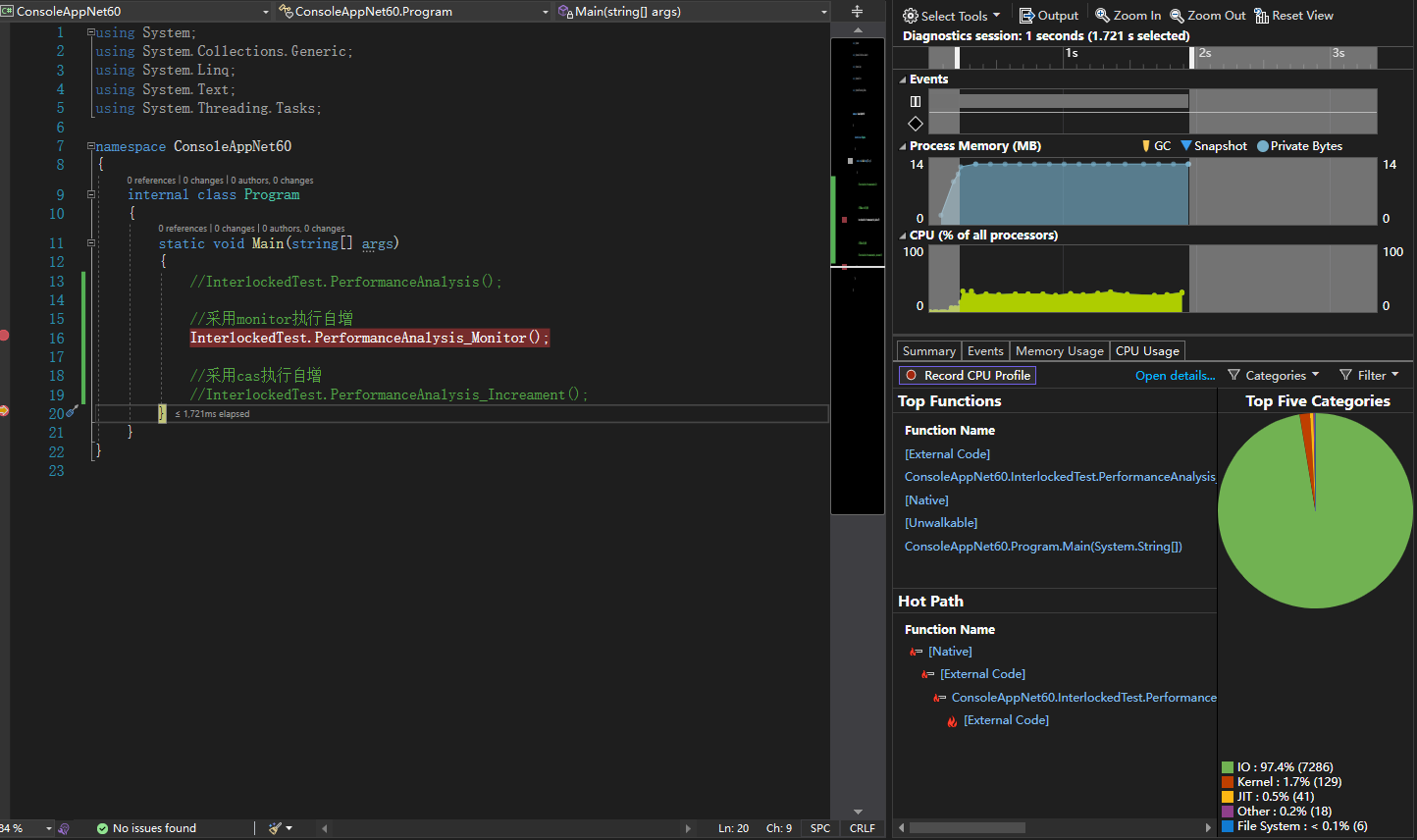Click the green No issues found checkmark
Screen dimensions: 1417x840
pos(102,829)
